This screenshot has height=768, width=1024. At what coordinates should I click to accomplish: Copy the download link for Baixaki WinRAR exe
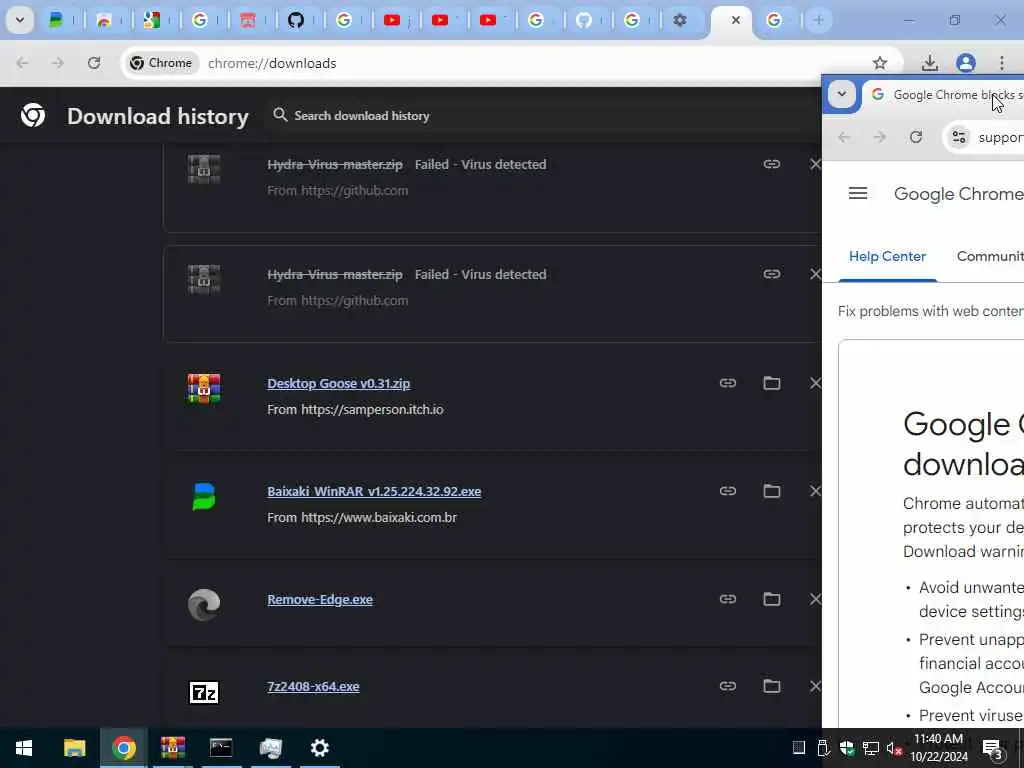click(728, 491)
